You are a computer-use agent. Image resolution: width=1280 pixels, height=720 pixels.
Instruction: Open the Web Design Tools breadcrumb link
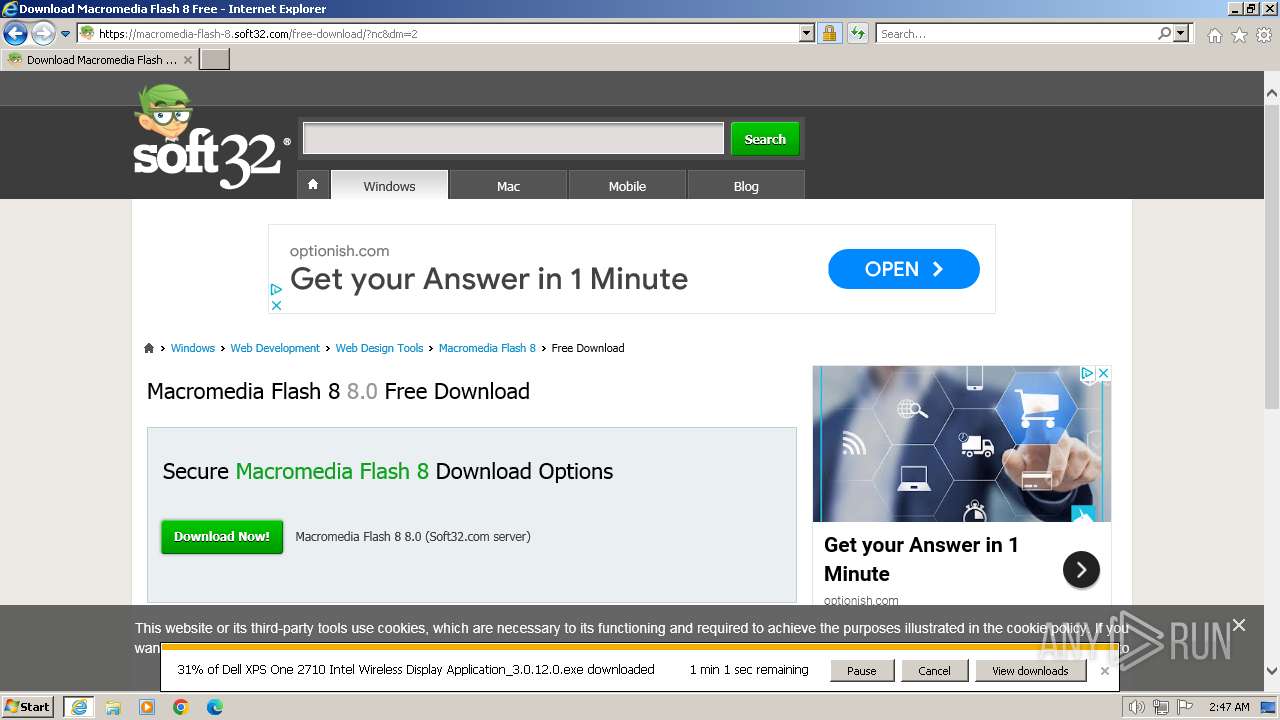pyautogui.click(x=379, y=348)
